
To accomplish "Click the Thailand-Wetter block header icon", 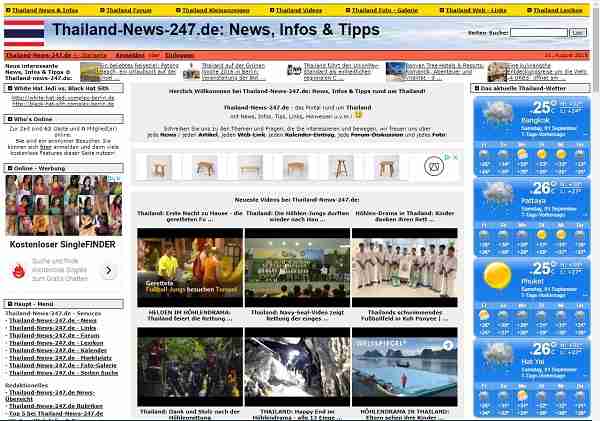I will tap(477, 88).
